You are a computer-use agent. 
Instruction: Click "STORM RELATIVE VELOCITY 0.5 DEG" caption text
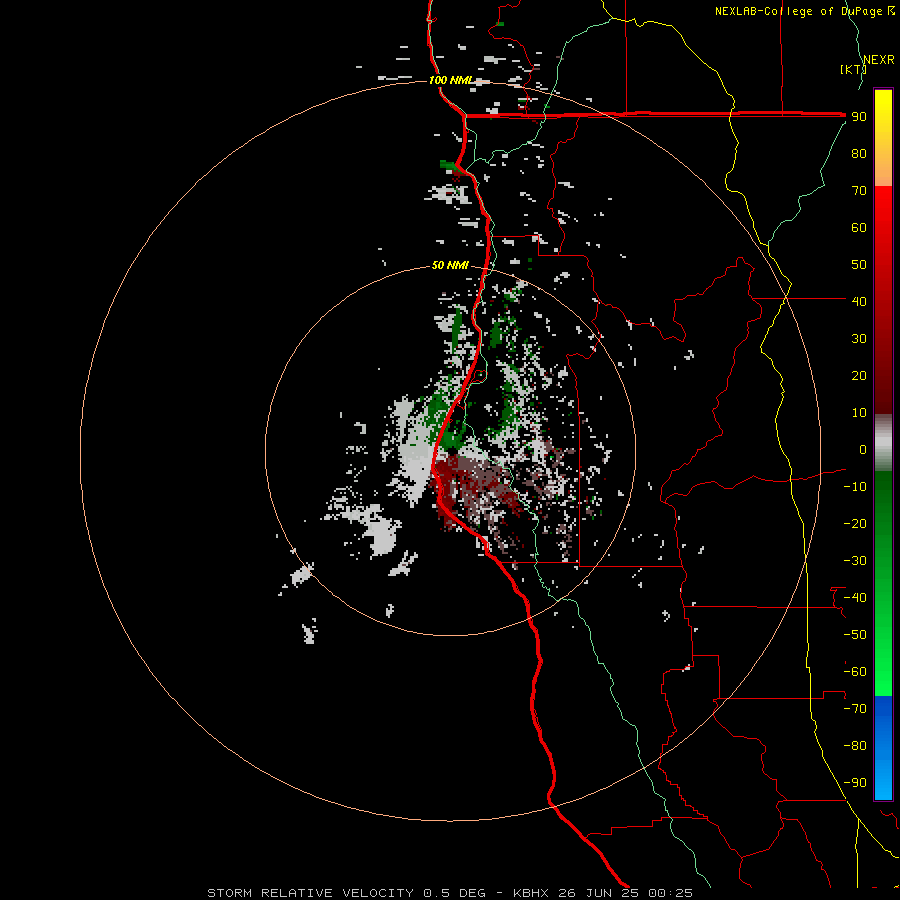pyautogui.click(x=346, y=893)
